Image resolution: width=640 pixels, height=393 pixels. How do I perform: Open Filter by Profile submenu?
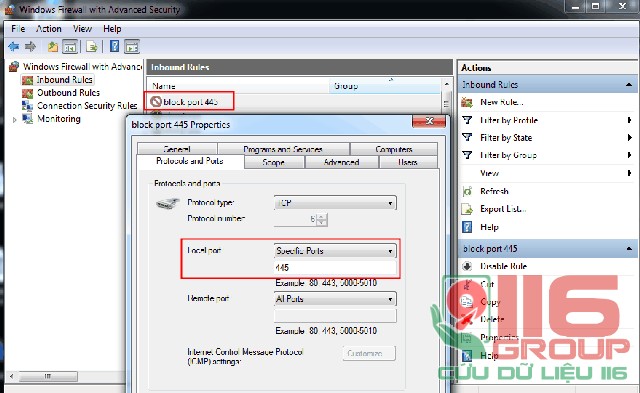pos(509,120)
